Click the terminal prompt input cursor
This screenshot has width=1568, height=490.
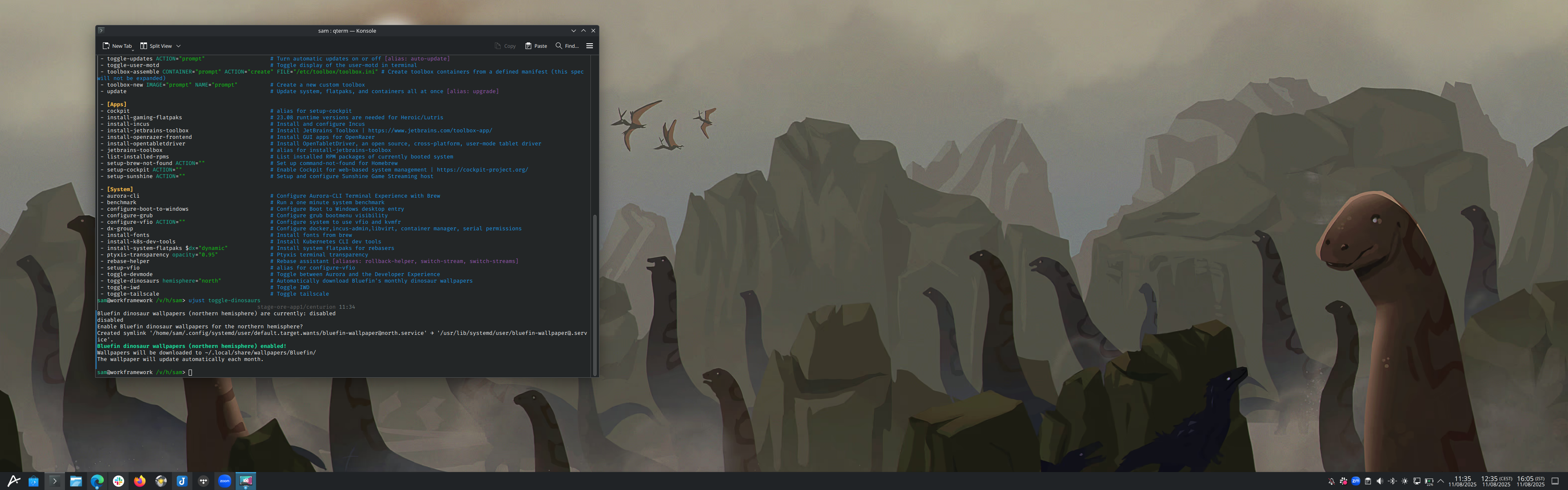191,372
